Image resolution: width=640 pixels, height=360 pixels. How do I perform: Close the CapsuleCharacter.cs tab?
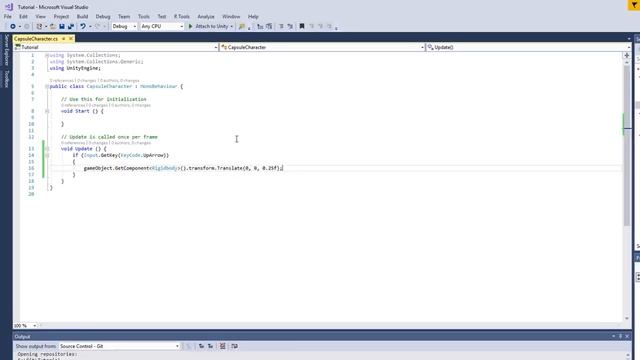coord(71,39)
